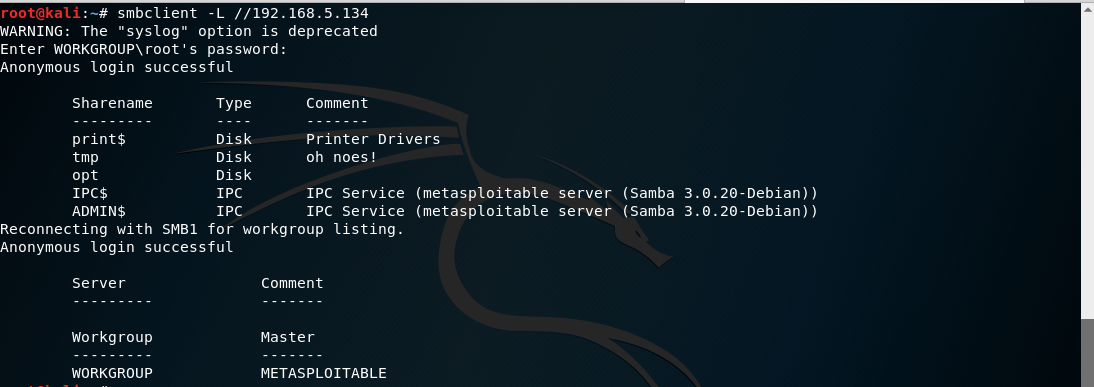Click the tmp share name
Viewport: 1094px width, 387px height.
pyautogui.click(x=85, y=158)
